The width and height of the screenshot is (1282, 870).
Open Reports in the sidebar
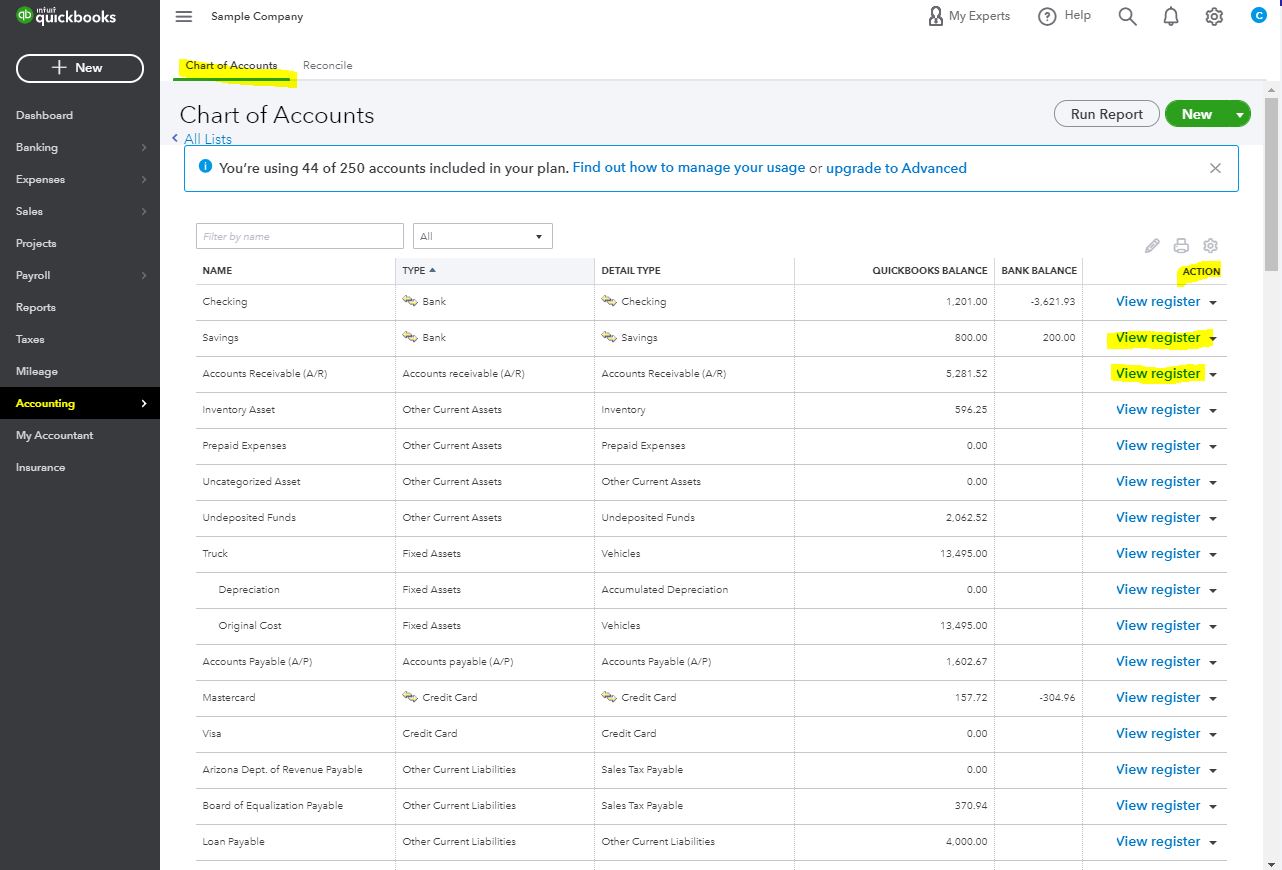tap(36, 307)
